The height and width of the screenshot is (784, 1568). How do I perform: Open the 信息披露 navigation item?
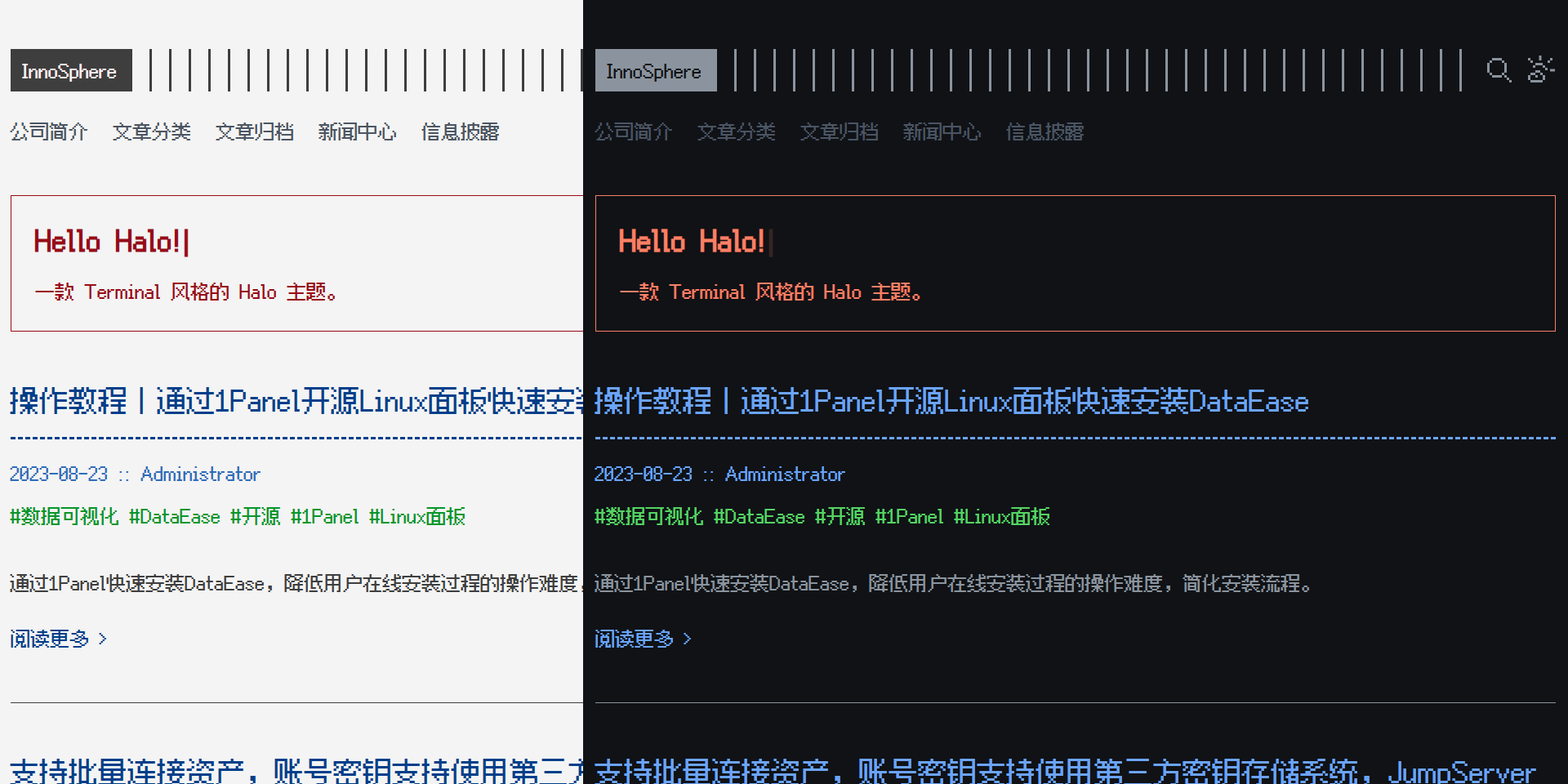click(x=460, y=132)
